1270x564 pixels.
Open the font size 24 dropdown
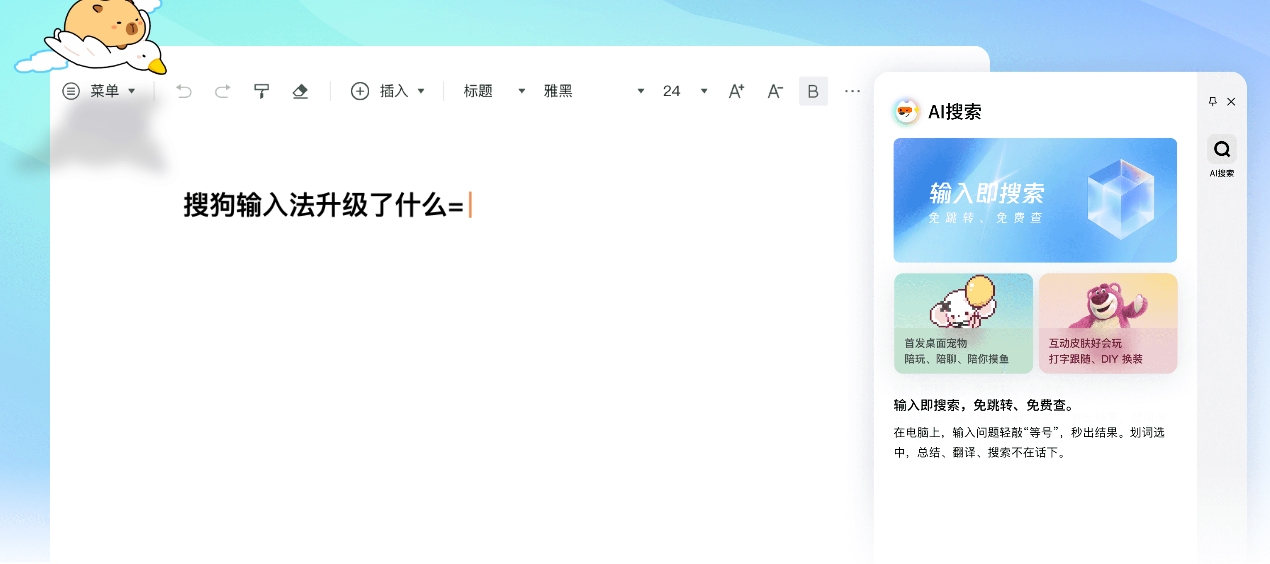click(685, 91)
